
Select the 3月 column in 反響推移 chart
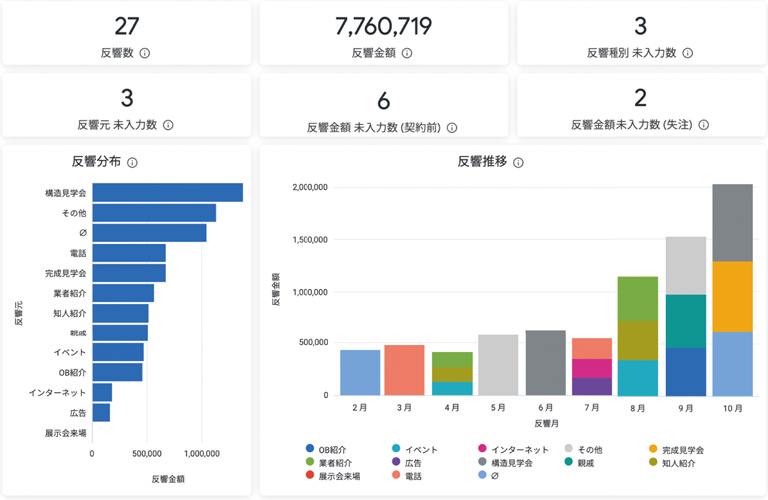click(404, 370)
